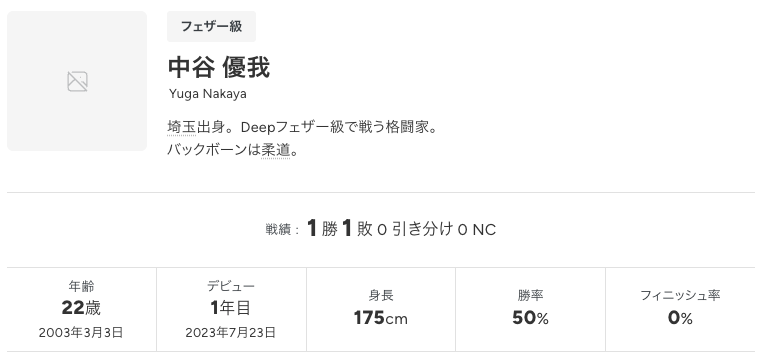773x363 pixels.
Task: Click the 1 勝 wins count
Action: click(x=322, y=229)
